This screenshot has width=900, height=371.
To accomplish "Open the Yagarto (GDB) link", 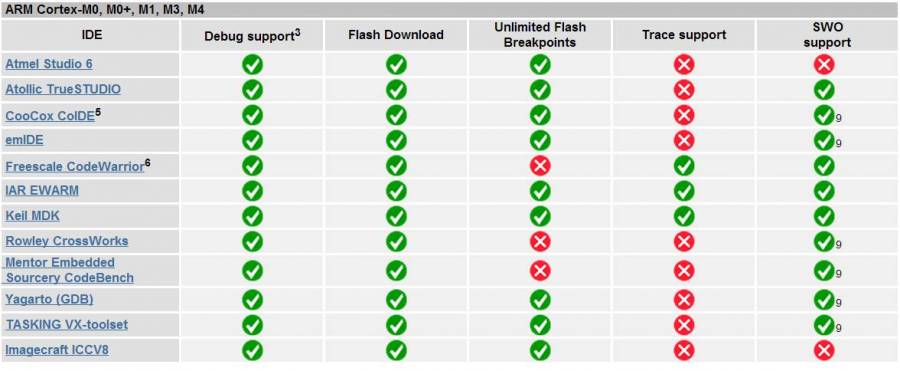I will point(49,299).
